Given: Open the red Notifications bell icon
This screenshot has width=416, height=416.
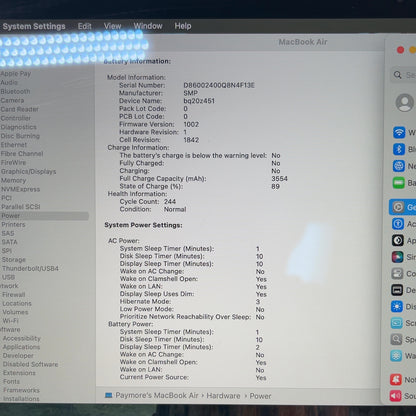Looking at the screenshot, I should [396, 380].
